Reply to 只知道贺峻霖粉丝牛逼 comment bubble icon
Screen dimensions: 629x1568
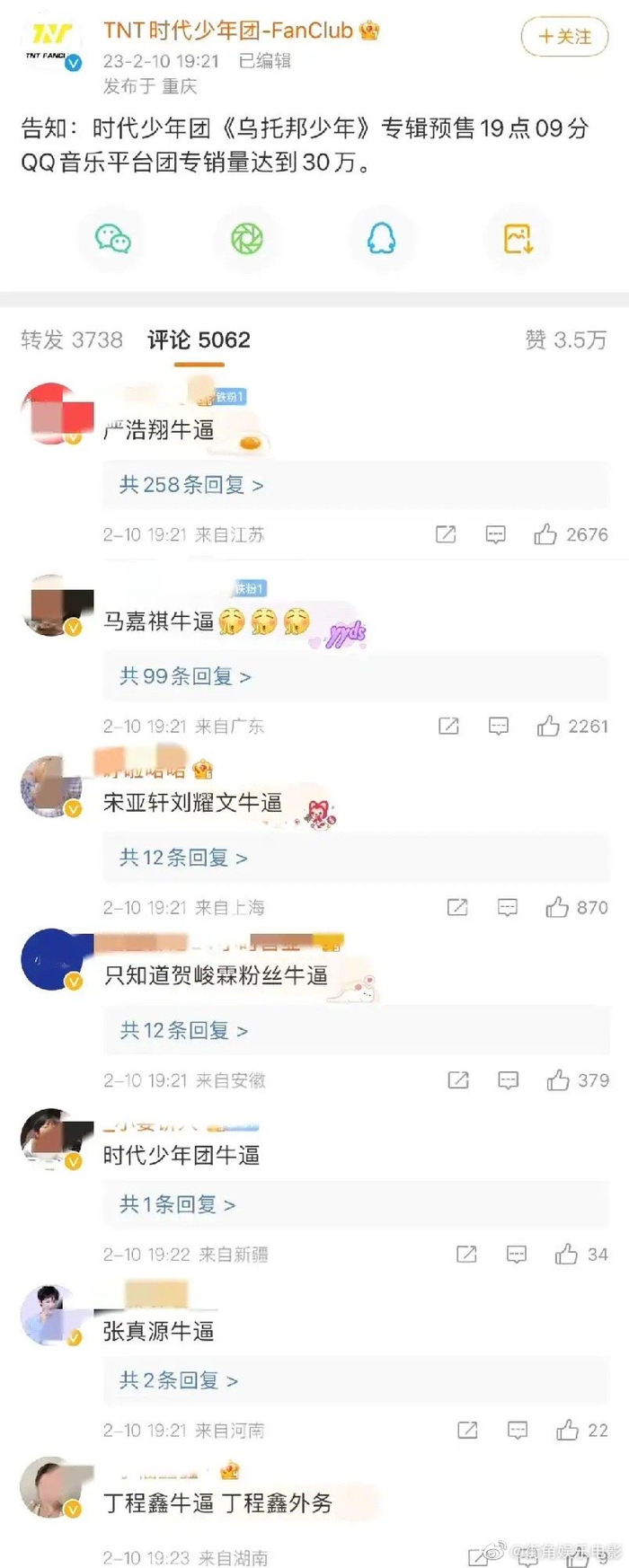pyautogui.click(x=509, y=1080)
